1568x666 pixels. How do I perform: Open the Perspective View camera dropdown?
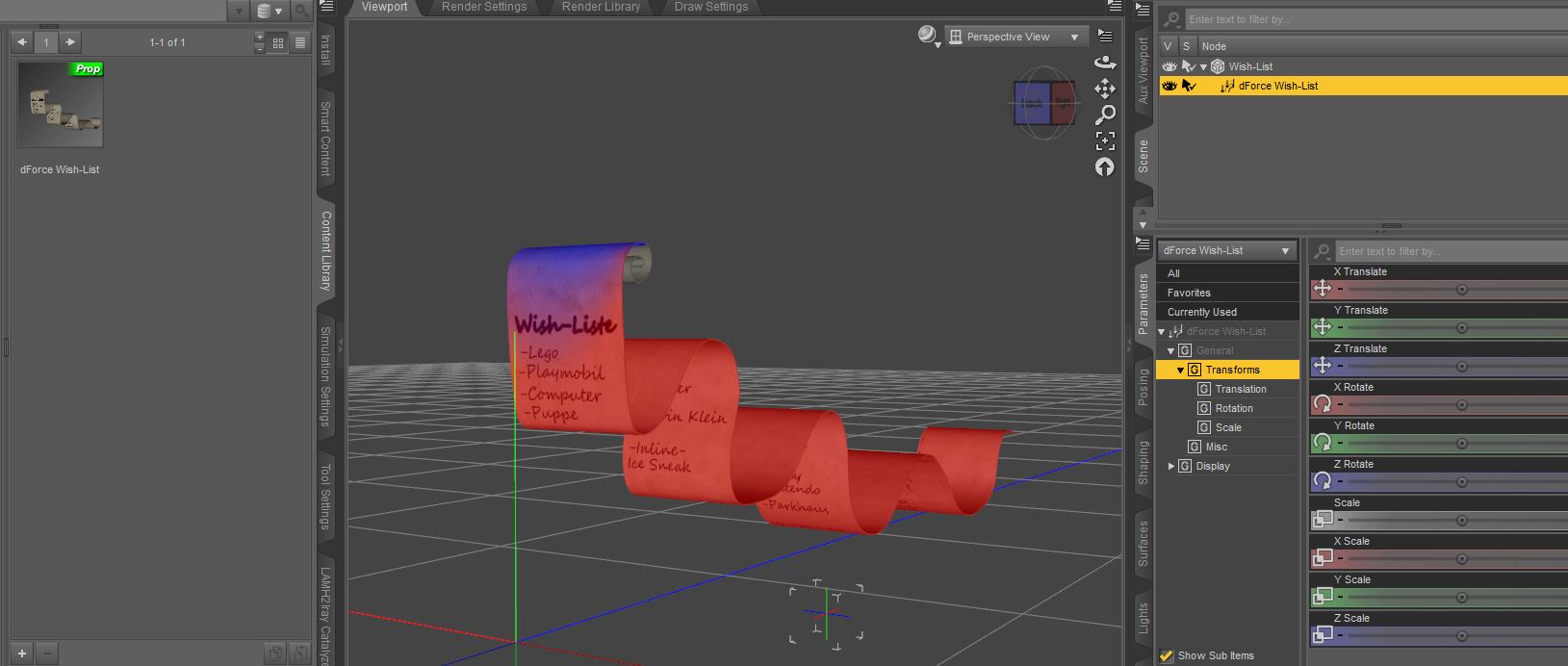coord(1015,37)
